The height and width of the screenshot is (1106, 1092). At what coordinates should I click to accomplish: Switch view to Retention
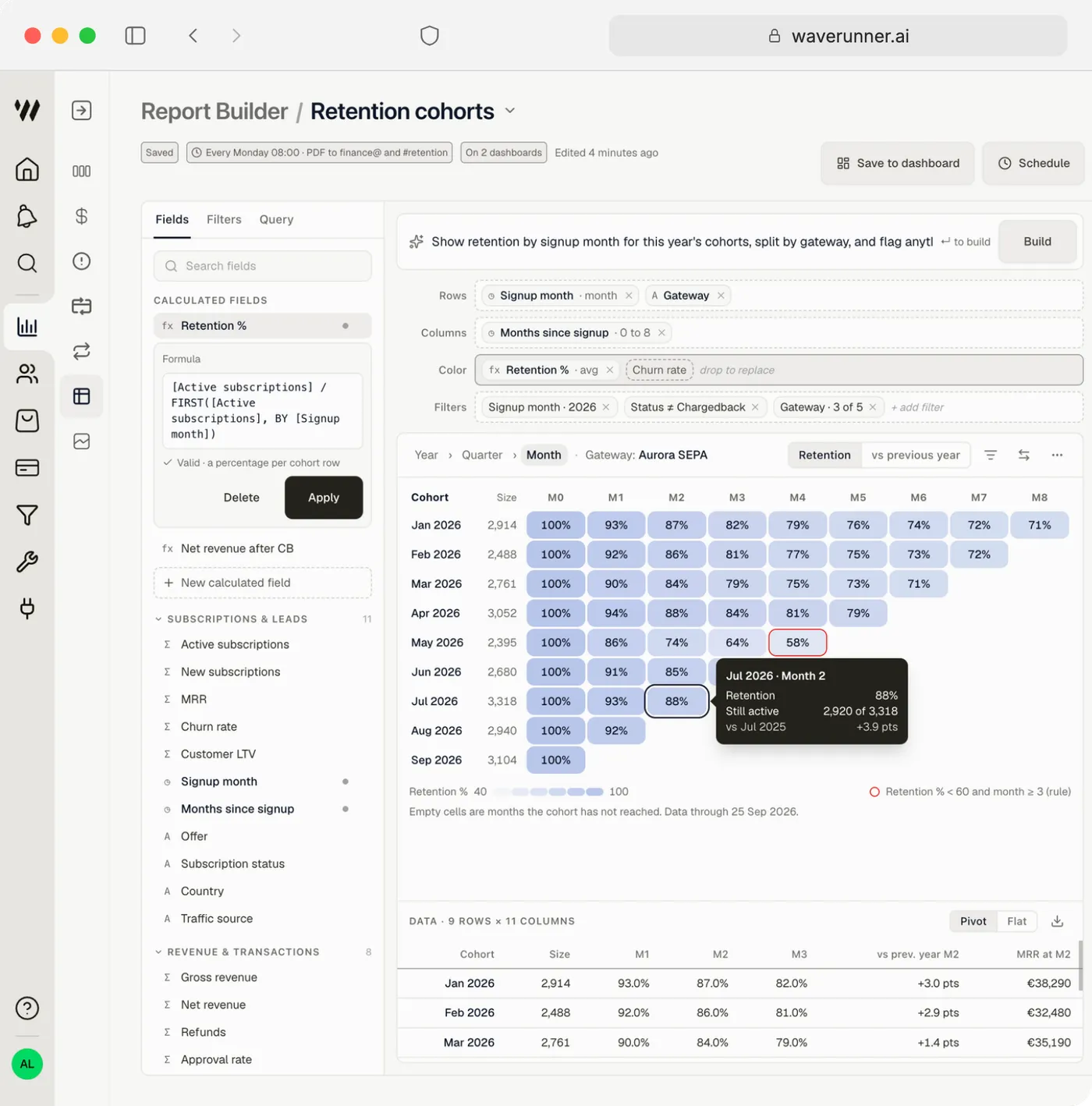[x=824, y=455]
